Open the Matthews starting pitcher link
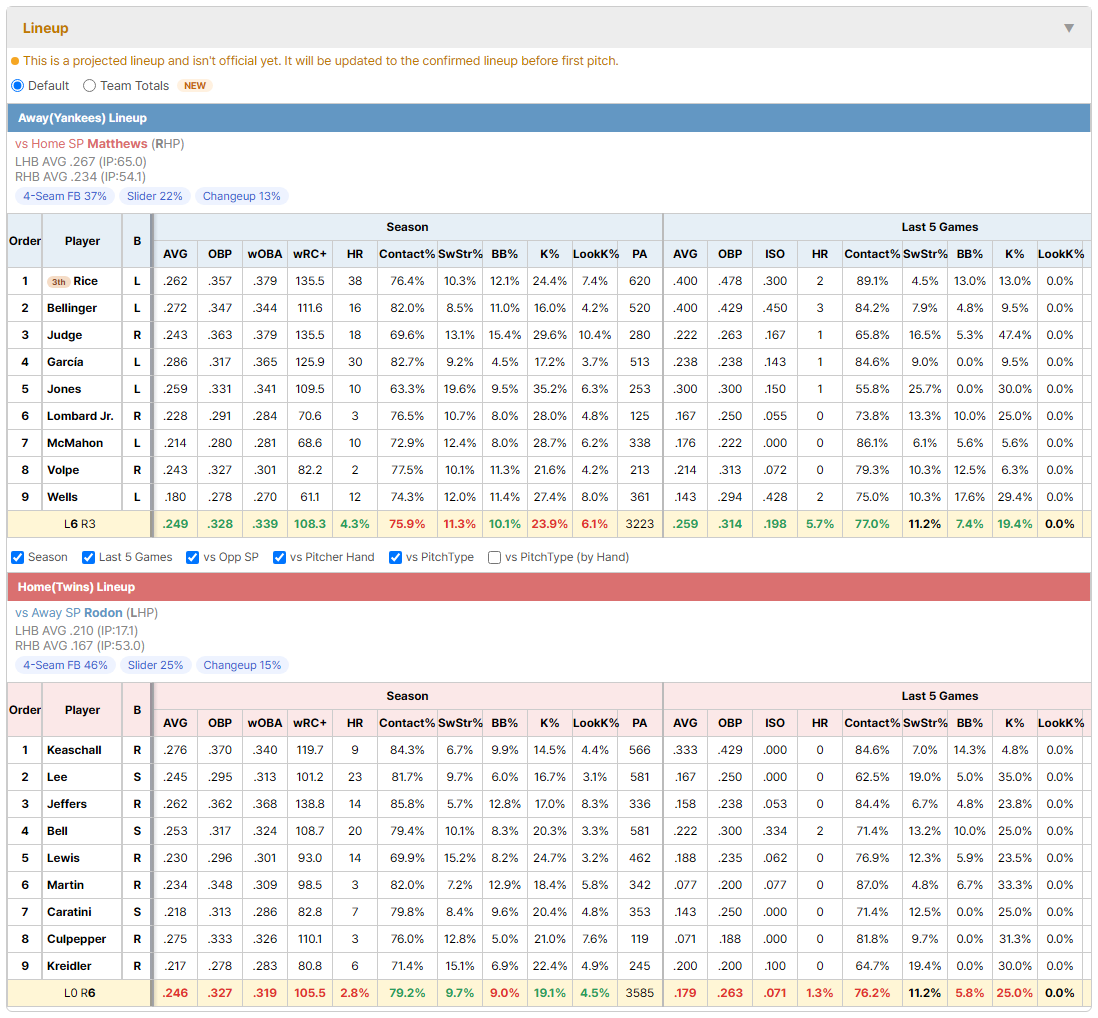Image resolution: width=1098 pixels, height=1018 pixels. tap(117, 144)
